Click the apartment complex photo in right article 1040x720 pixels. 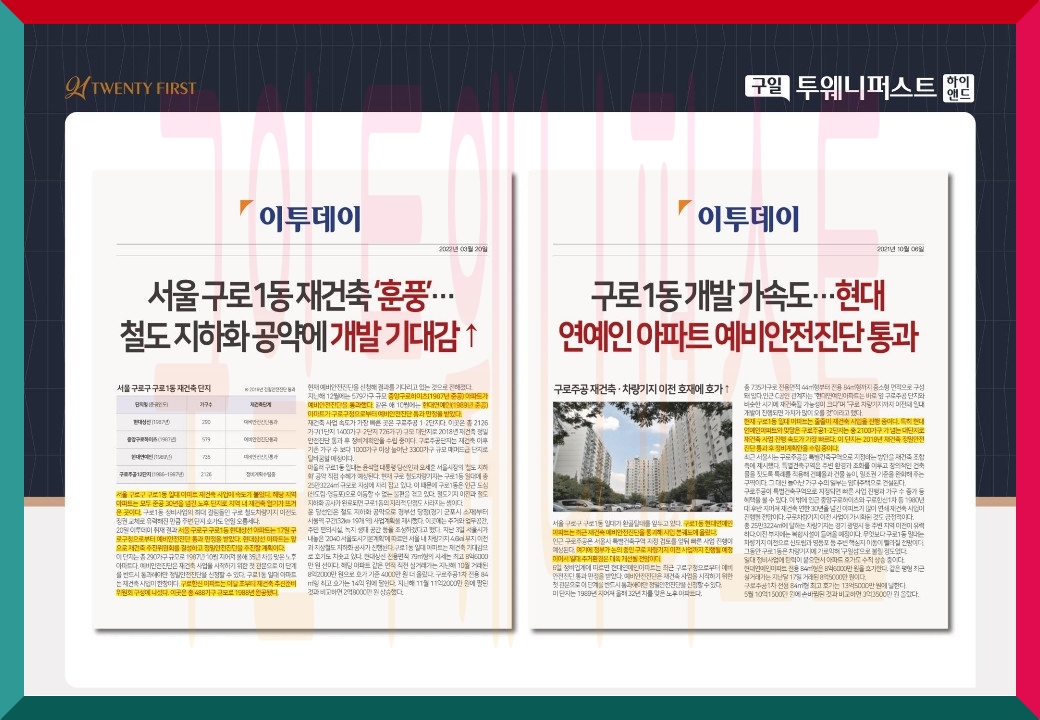pos(642,456)
